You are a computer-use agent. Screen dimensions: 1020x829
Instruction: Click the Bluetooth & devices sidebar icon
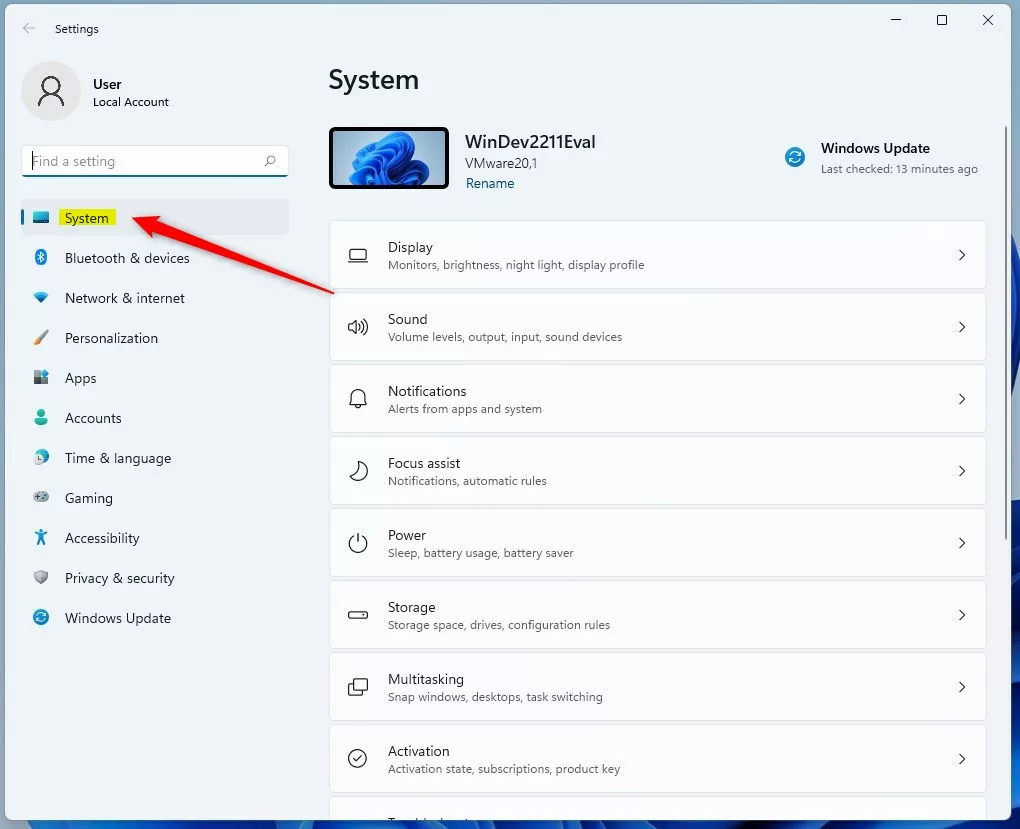[41, 258]
